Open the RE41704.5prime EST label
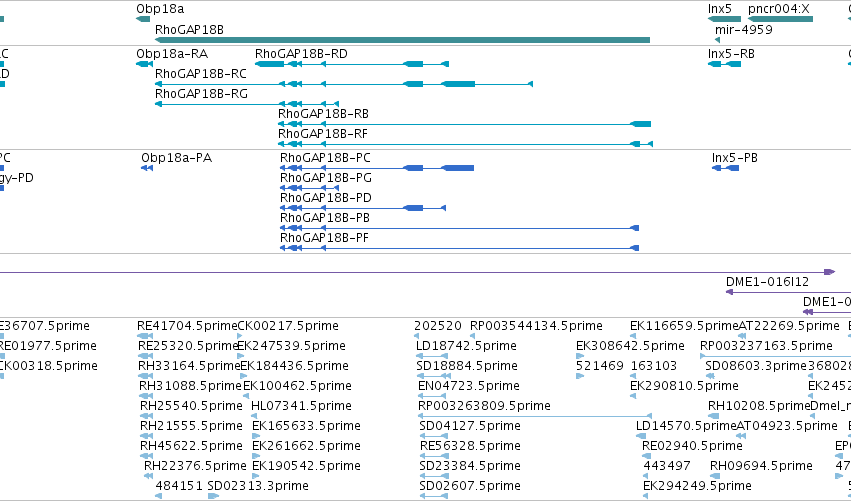This screenshot has height=501, width=851. click(x=187, y=326)
